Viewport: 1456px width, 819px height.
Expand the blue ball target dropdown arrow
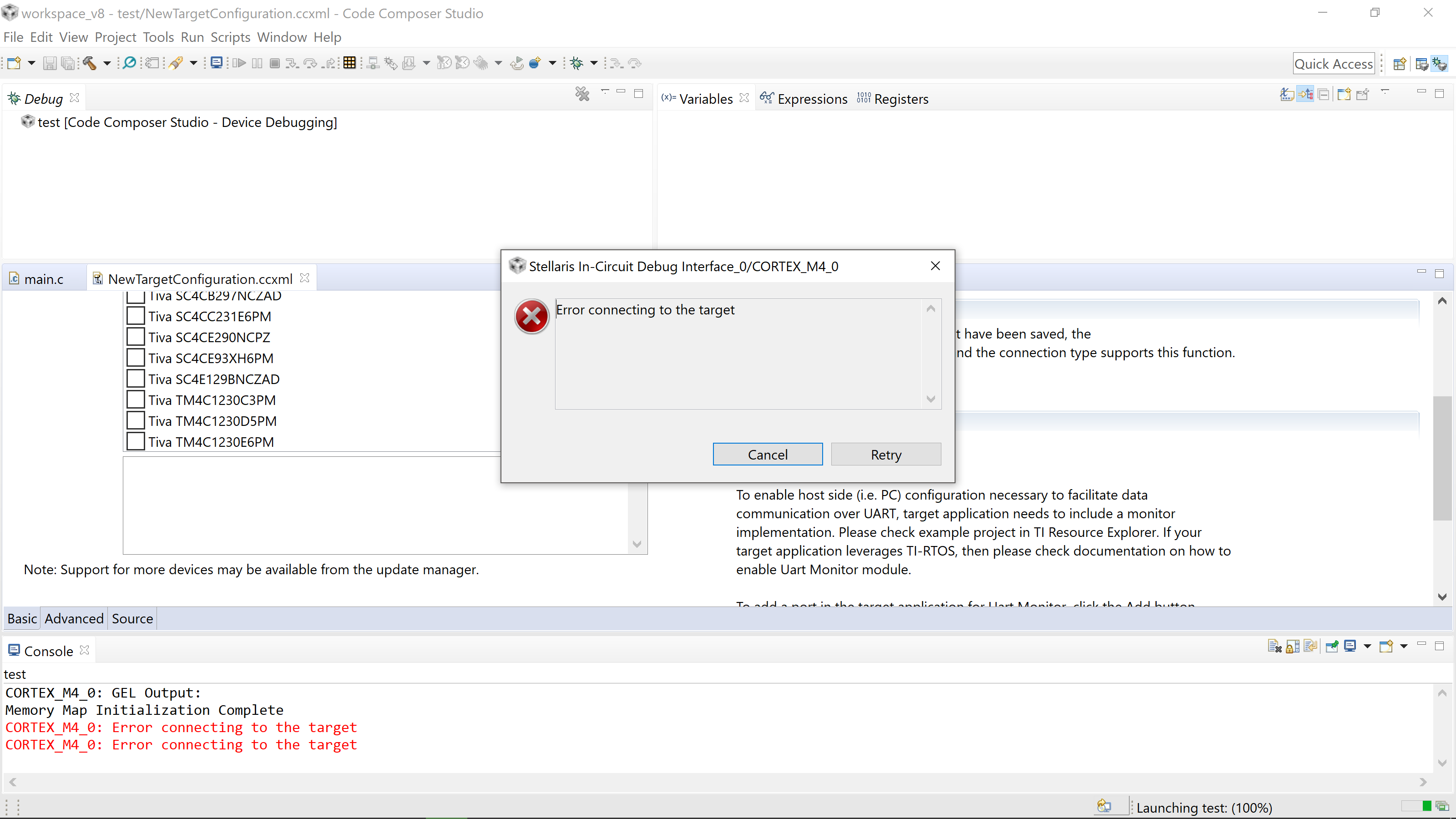tap(552, 63)
